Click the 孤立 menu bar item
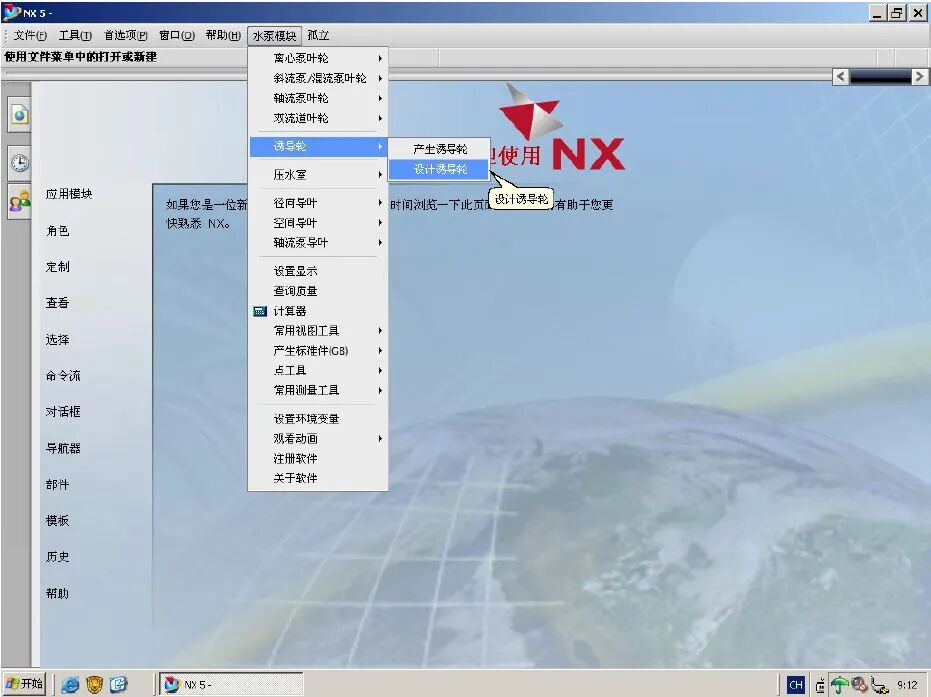The height and width of the screenshot is (697, 931). click(318, 36)
